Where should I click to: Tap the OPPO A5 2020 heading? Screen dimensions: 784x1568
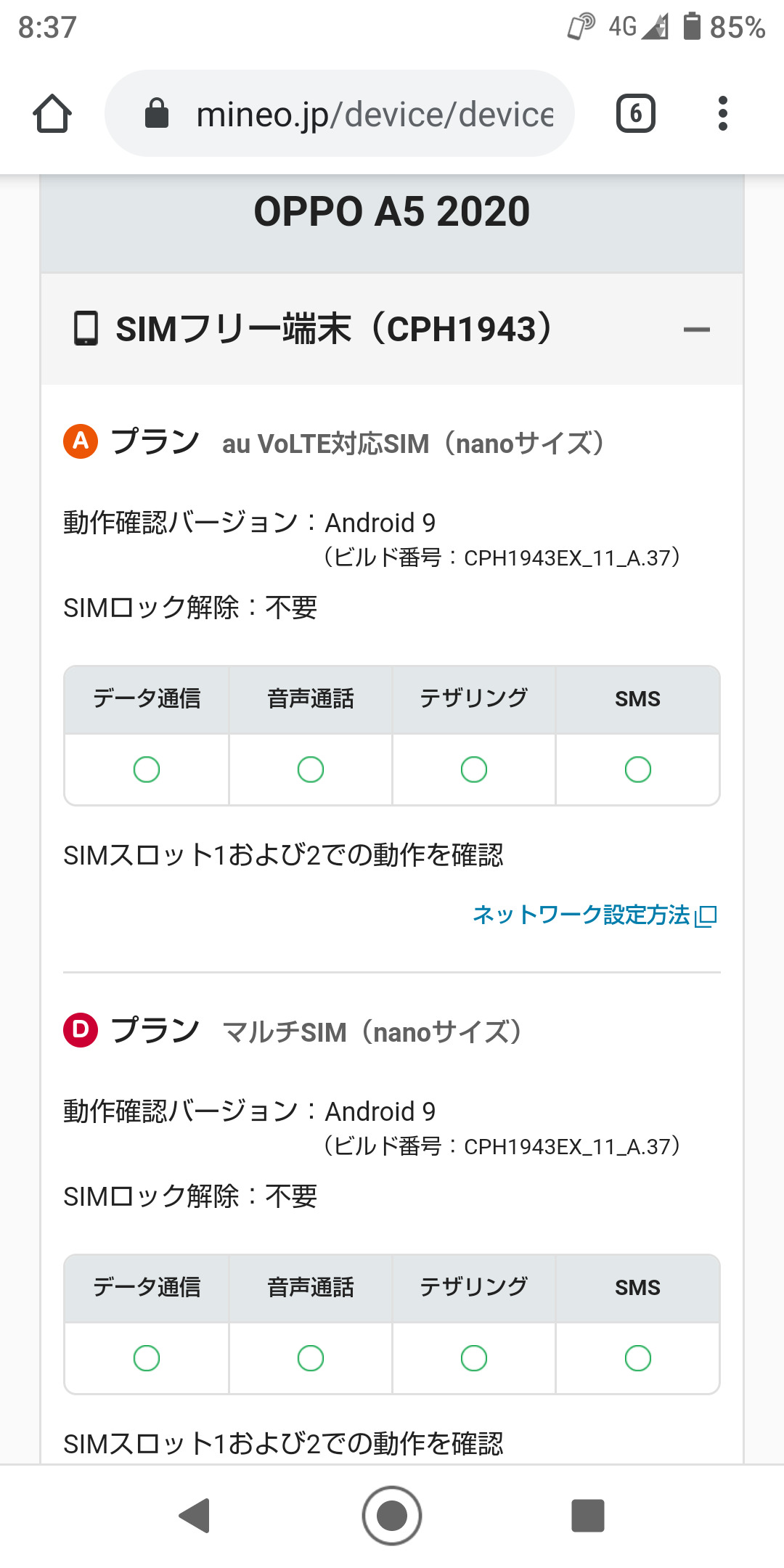(x=392, y=212)
